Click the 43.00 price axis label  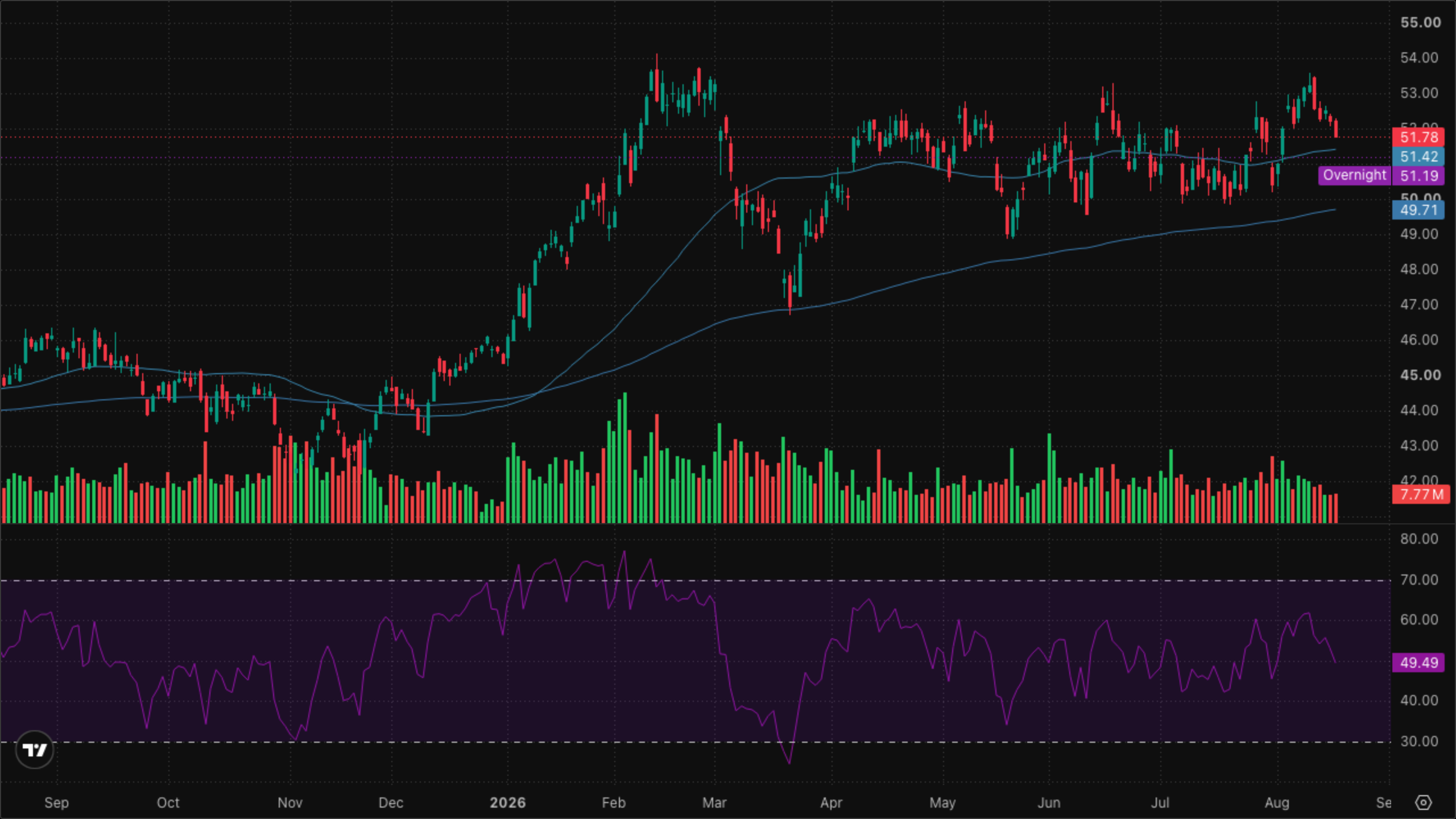(1419, 445)
